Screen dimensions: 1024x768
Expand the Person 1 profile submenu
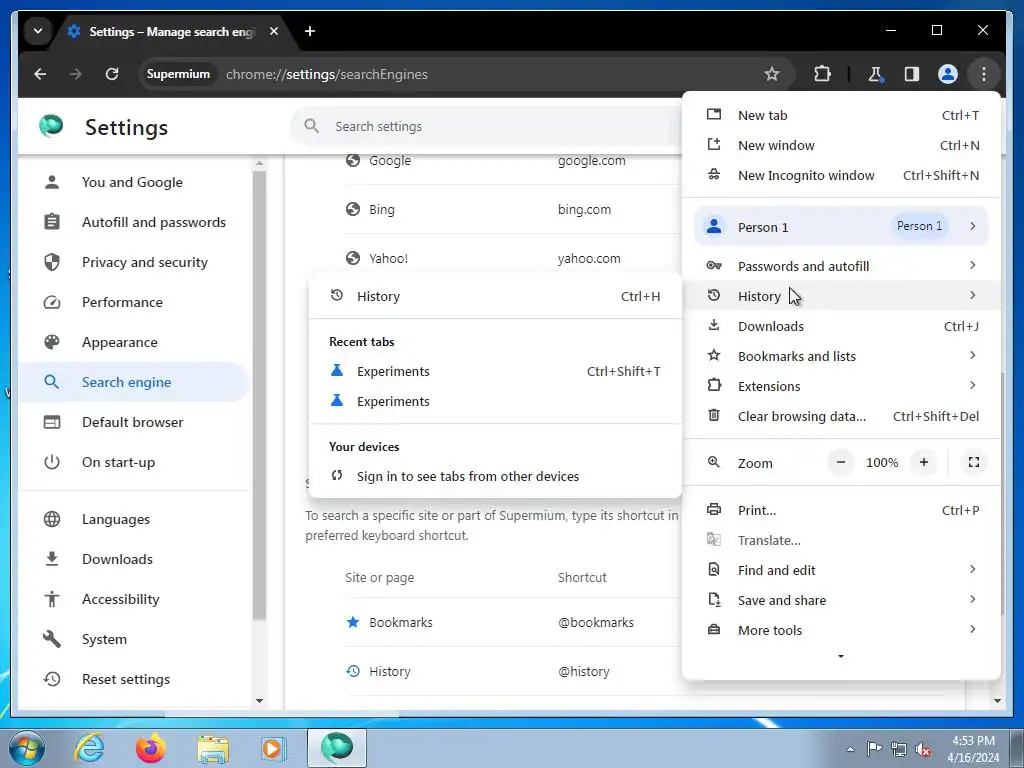tap(841, 227)
